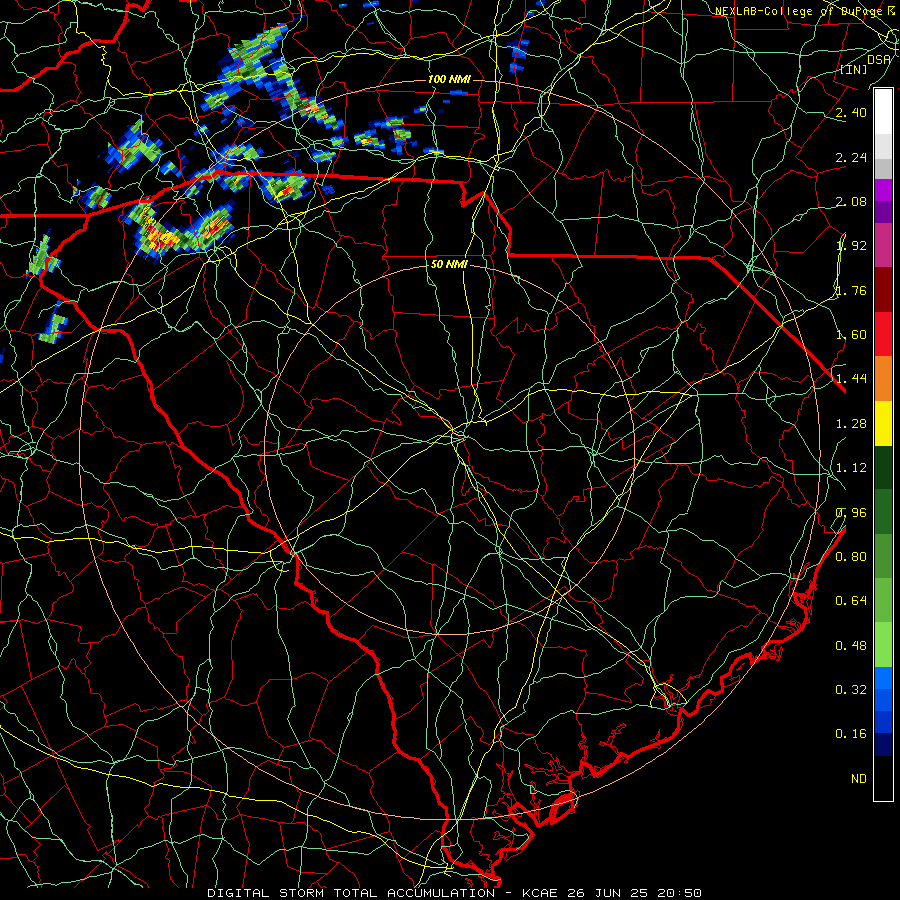900x900 pixels.
Task: Click the 2.40 legend value
Action: (851, 112)
